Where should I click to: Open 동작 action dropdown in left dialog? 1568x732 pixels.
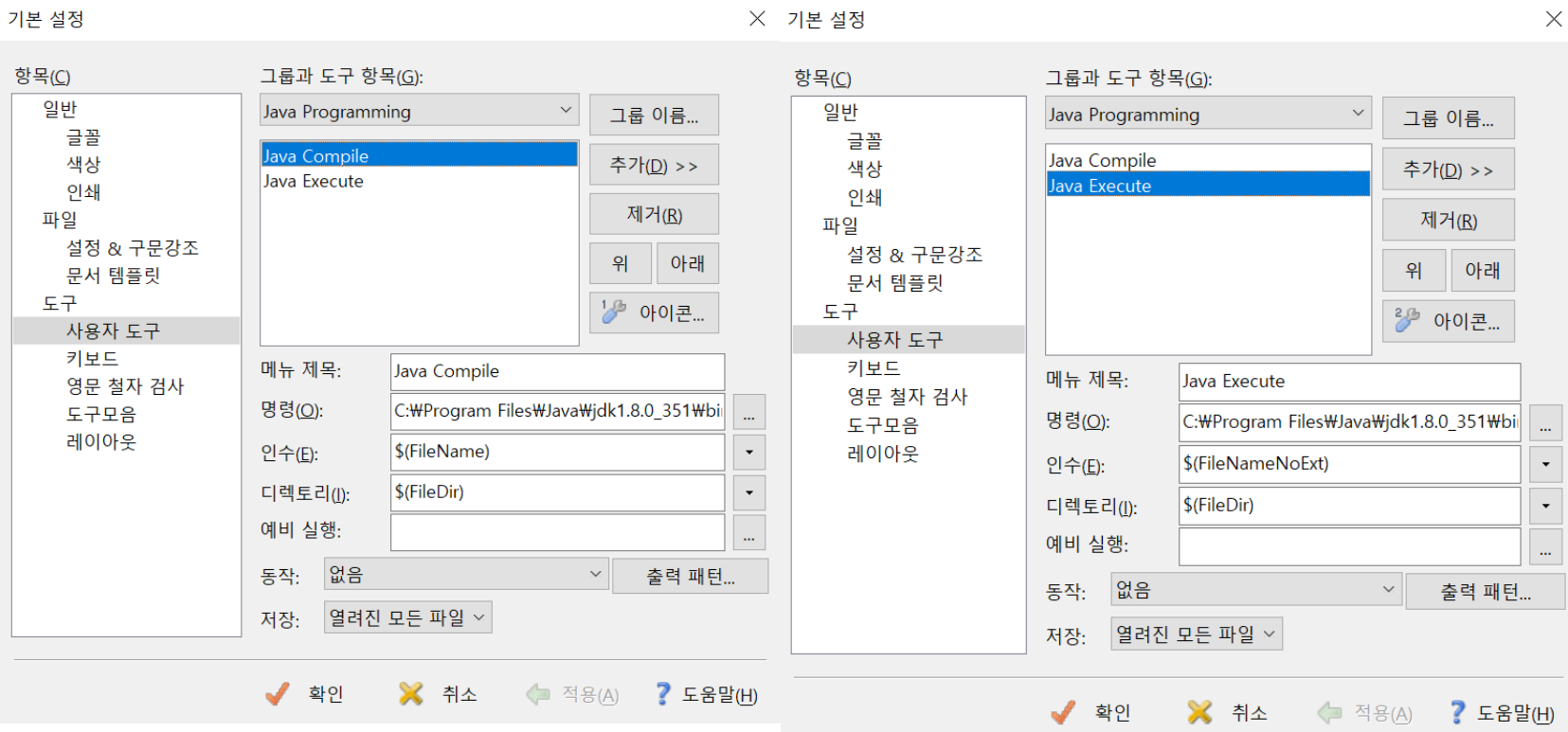pyautogui.click(x=465, y=574)
